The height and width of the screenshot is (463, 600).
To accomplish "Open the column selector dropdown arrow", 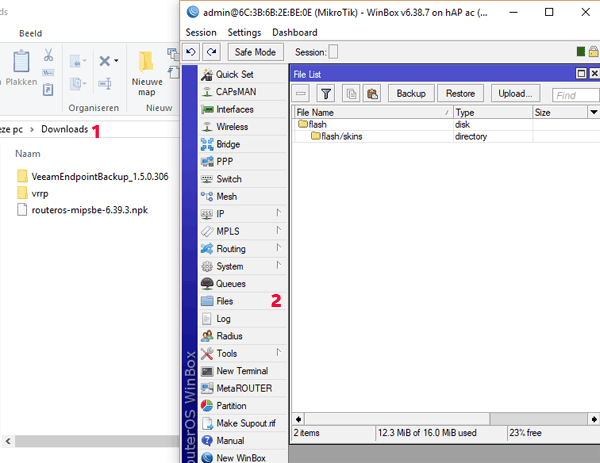I will click(x=593, y=112).
